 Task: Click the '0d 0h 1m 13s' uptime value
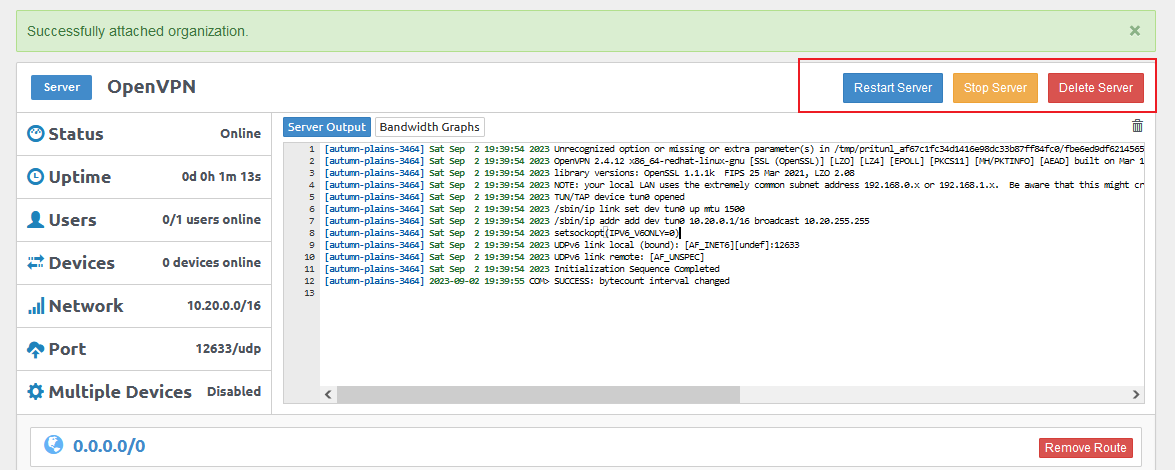coord(222,177)
